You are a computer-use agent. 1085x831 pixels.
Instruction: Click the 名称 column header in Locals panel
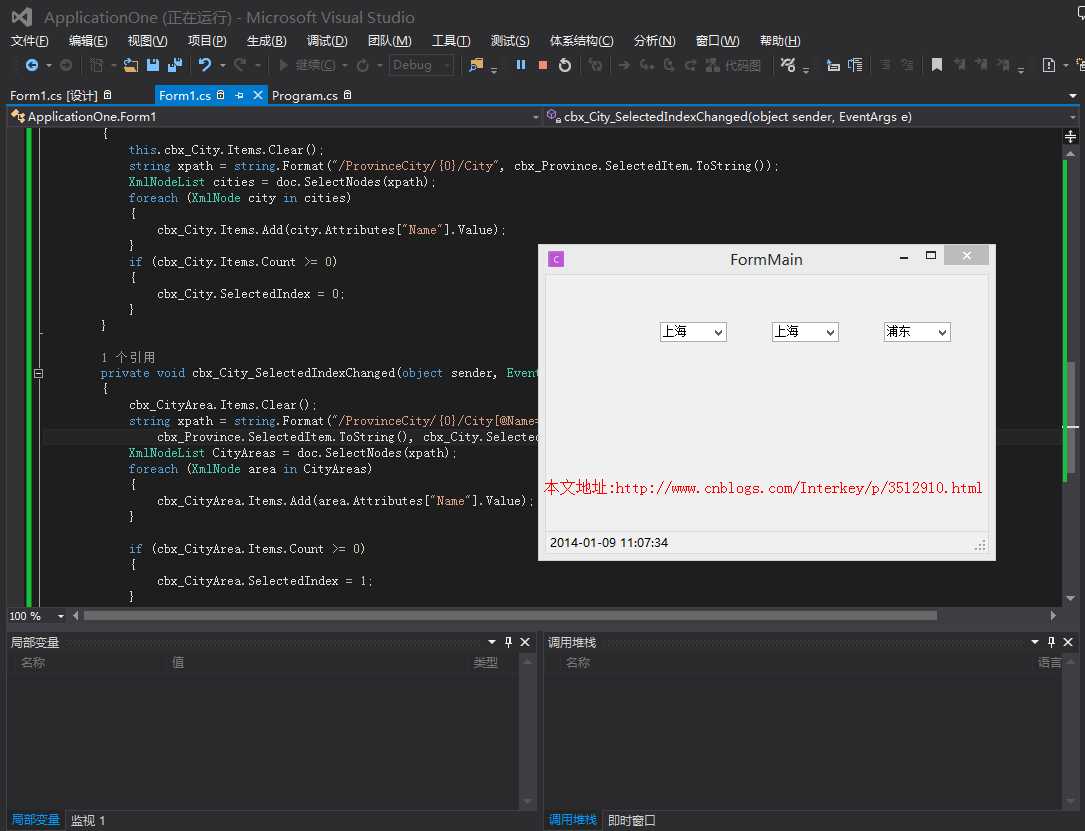33,663
